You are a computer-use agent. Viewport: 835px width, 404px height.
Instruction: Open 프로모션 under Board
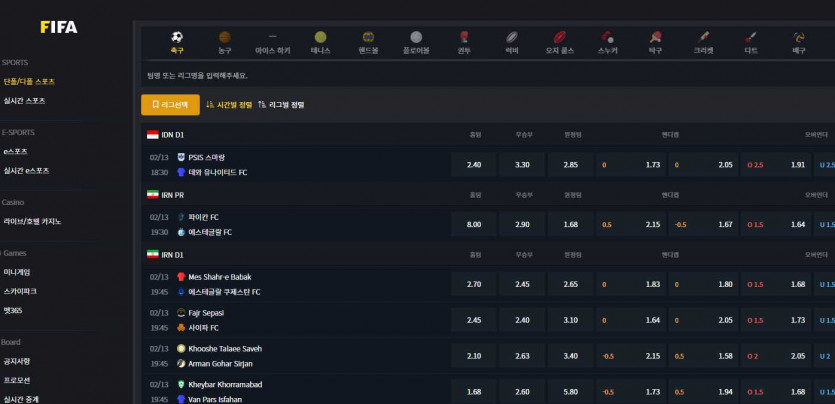click(x=17, y=380)
